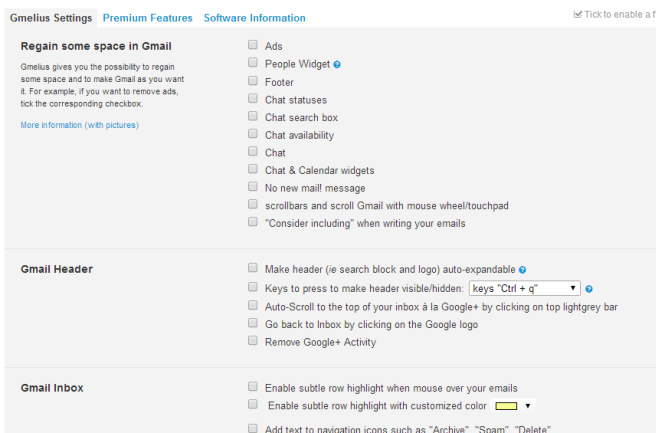This screenshot has width=656, height=433.
Task: Expand the highlight color picker arrow
Action: (x=528, y=406)
